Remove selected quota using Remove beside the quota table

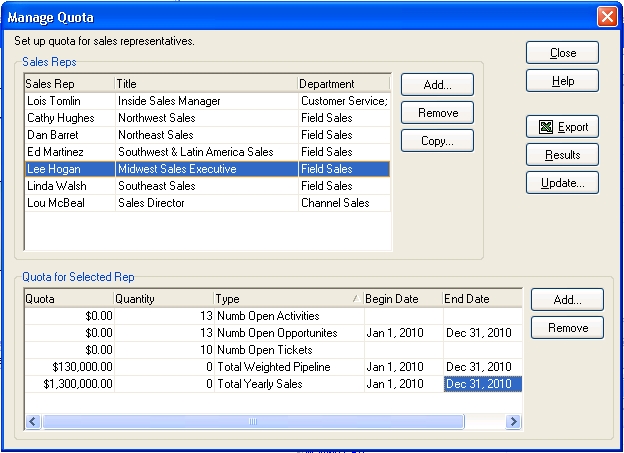[567, 328]
